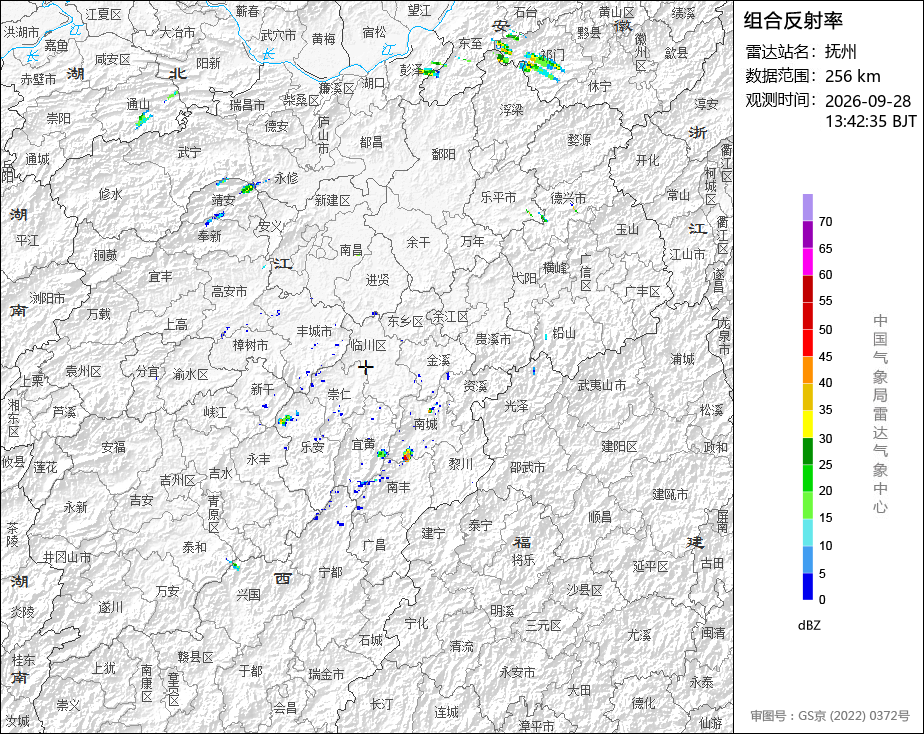The image size is (924, 734).
Task: Click the 井冈山市 label on map
Action: 67,557
